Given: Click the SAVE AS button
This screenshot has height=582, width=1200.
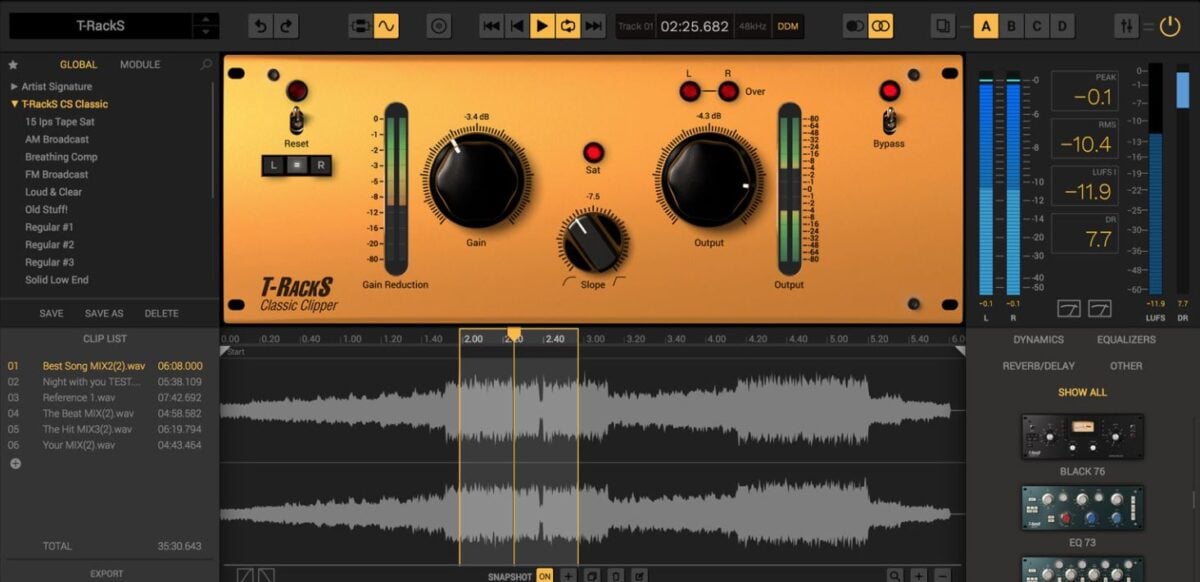Looking at the screenshot, I should [103, 313].
